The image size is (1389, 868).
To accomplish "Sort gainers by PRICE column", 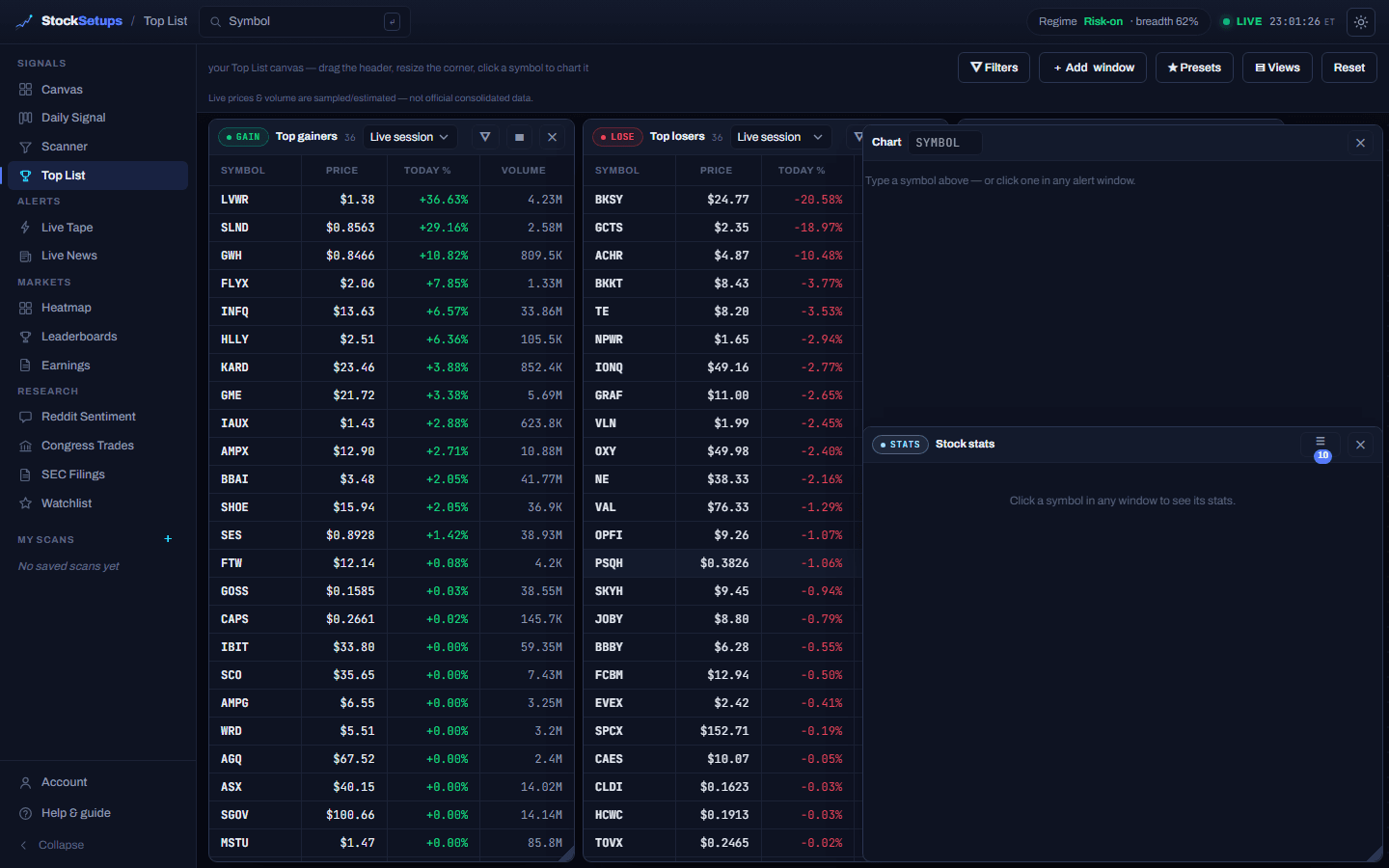I will point(341,171).
